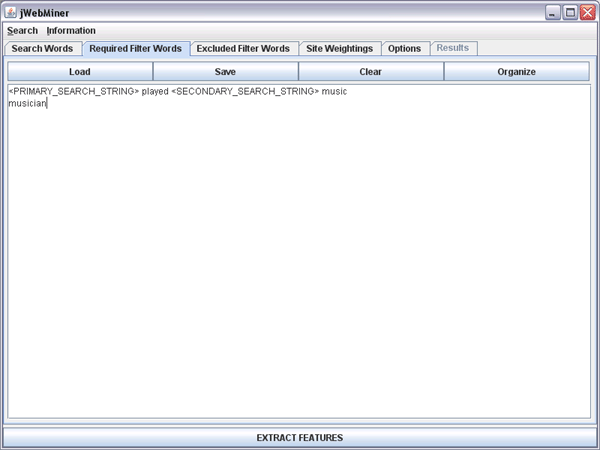
Task: Open the Search menu
Action: [x=22, y=30]
